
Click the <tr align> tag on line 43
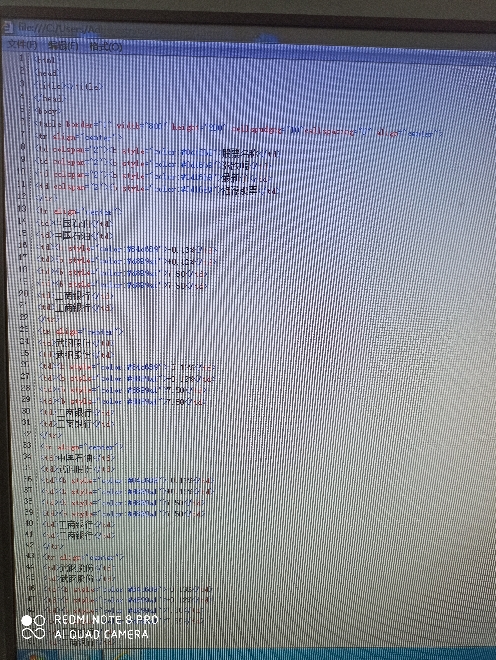click(x=83, y=557)
